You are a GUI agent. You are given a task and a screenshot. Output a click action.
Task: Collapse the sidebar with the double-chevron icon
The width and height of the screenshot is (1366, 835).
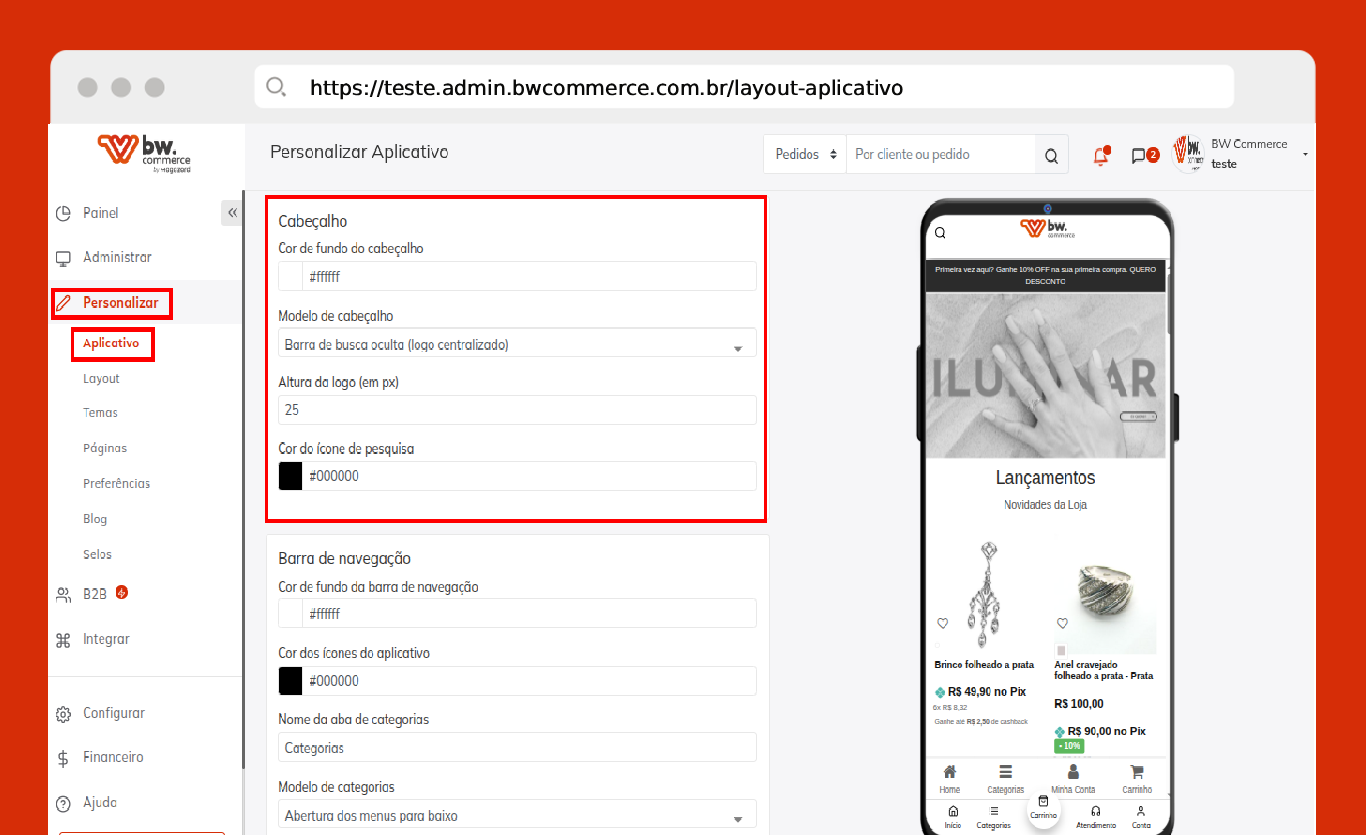pyautogui.click(x=232, y=213)
